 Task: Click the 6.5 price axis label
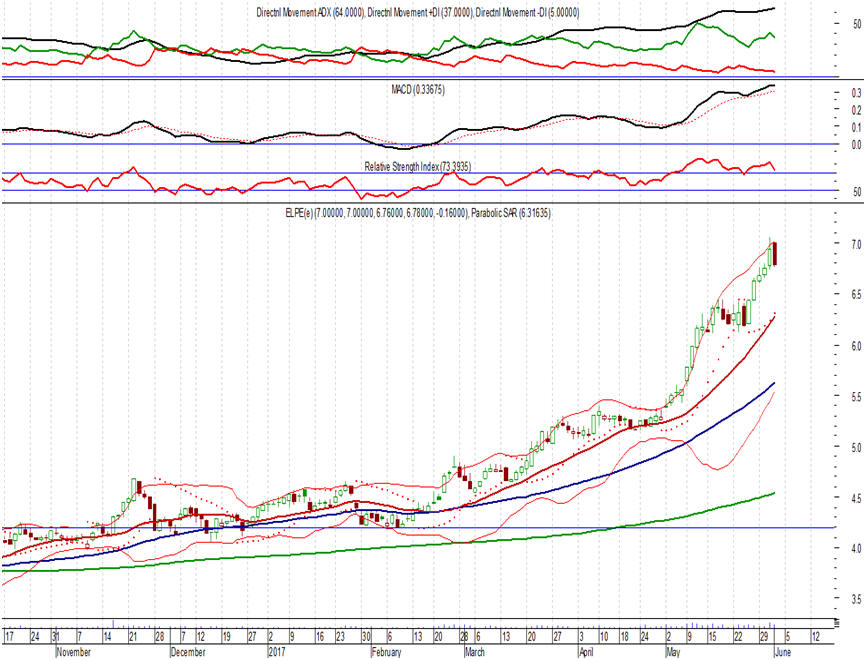tap(857, 294)
